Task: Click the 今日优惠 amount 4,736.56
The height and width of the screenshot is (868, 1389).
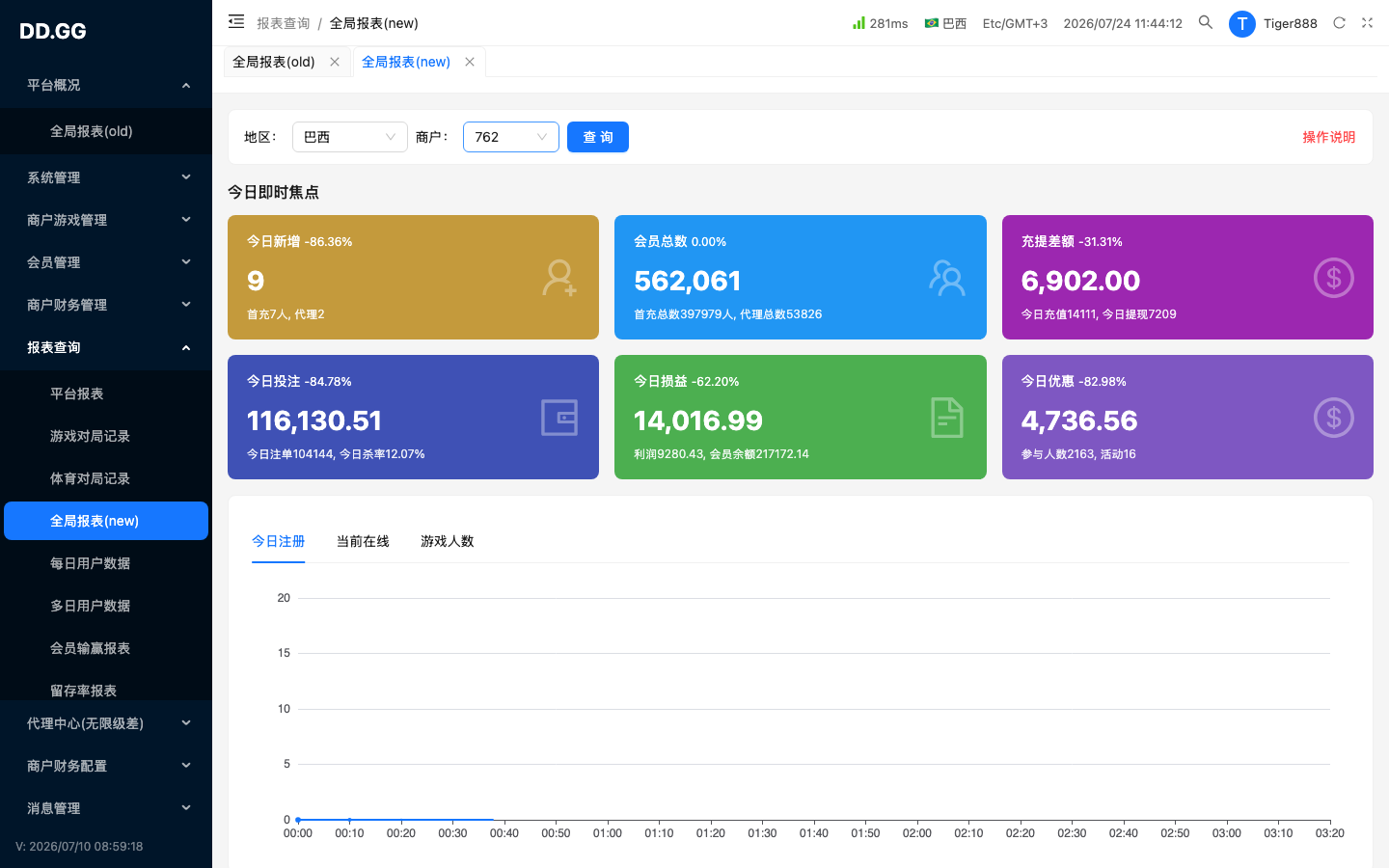Action: point(1079,420)
